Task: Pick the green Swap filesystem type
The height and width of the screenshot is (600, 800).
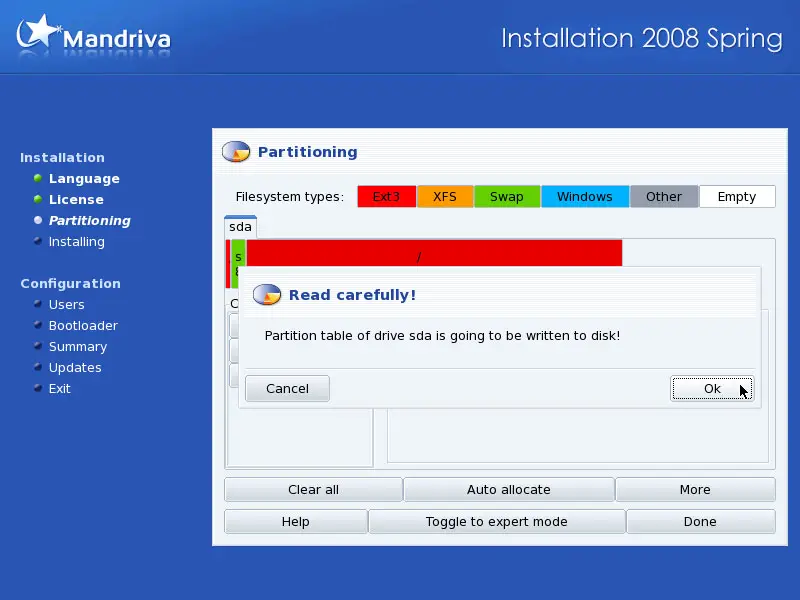Action: coord(507,196)
